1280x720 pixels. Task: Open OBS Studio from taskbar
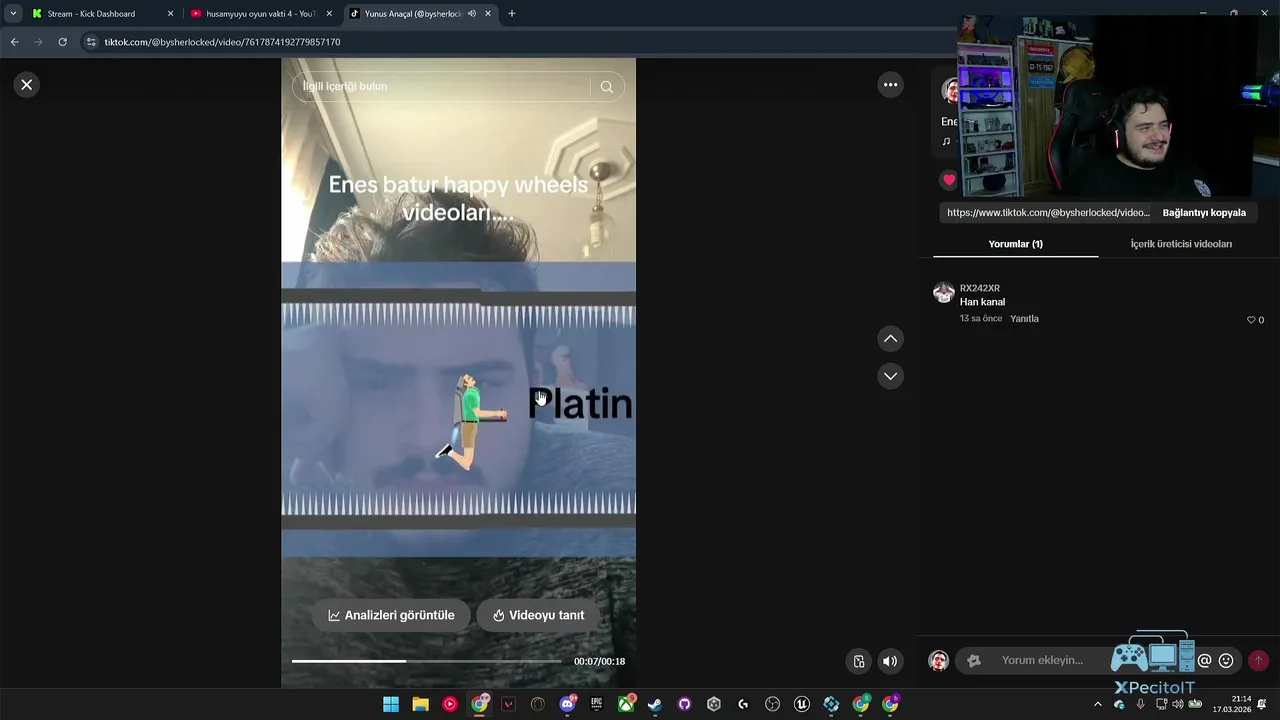772,704
